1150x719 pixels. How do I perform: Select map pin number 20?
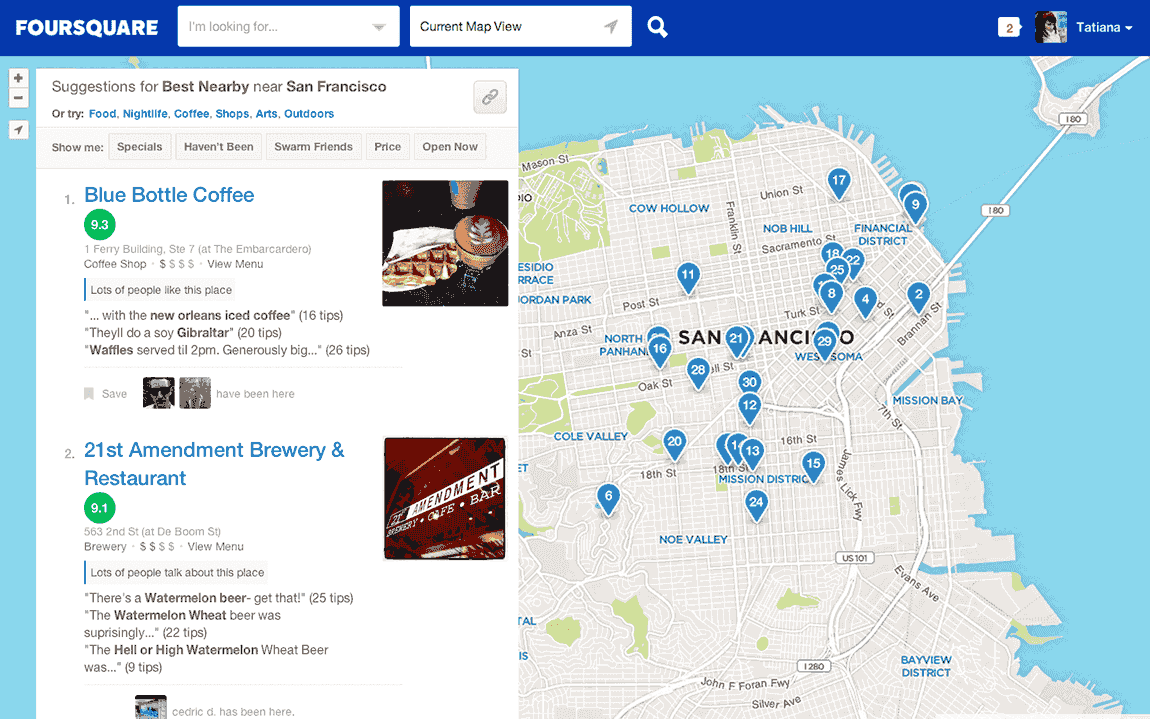click(x=674, y=444)
